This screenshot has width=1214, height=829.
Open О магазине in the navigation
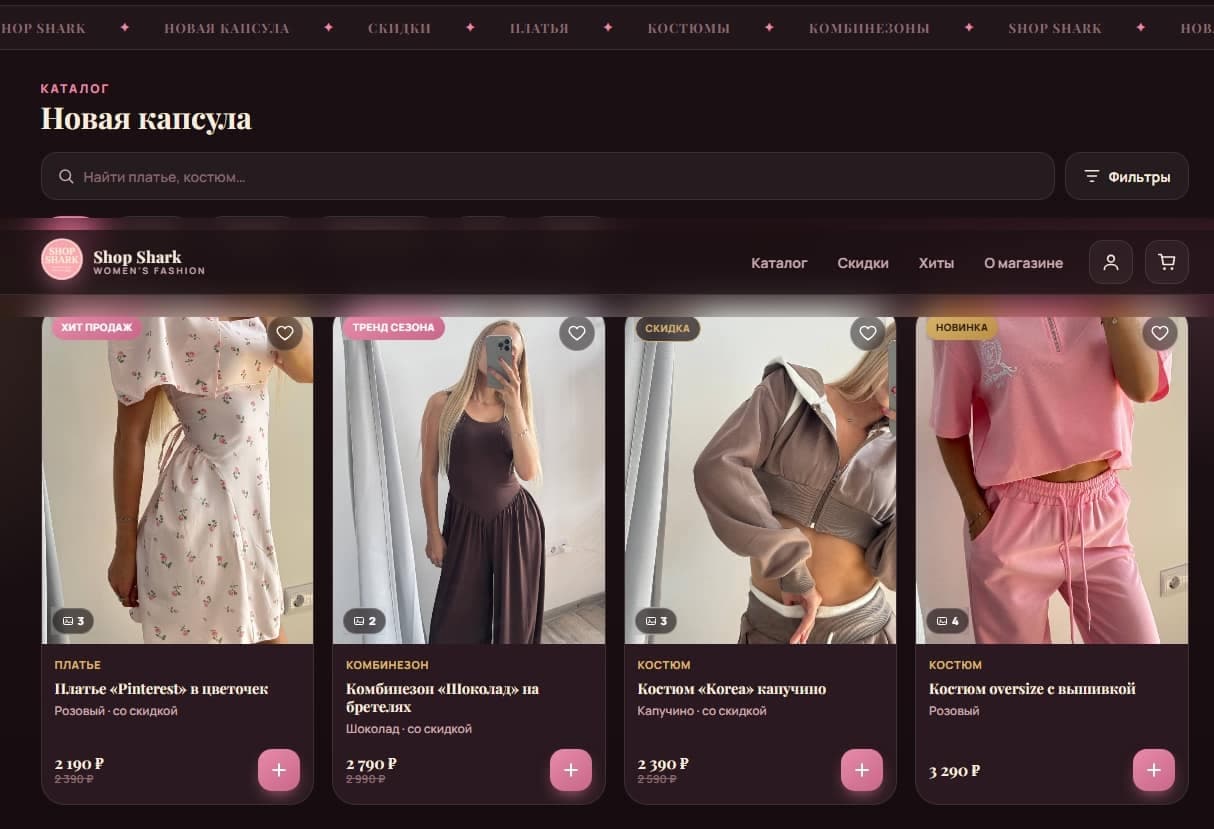[1023, 263]
